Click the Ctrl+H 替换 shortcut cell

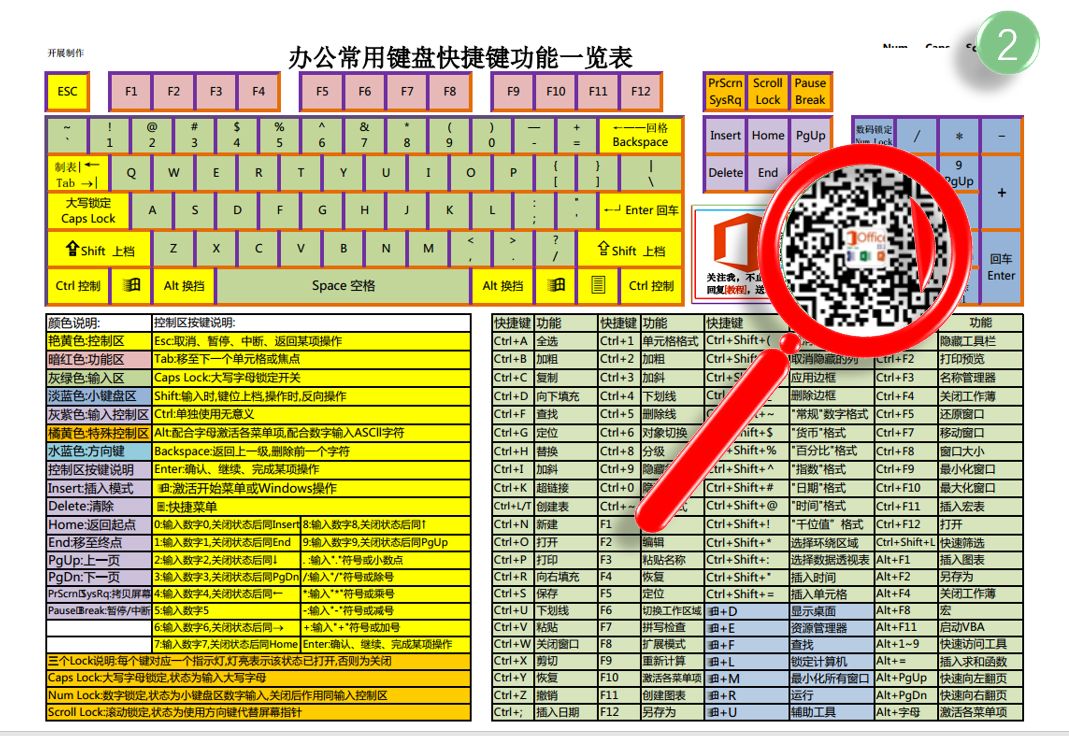click(x=544, y=451)
